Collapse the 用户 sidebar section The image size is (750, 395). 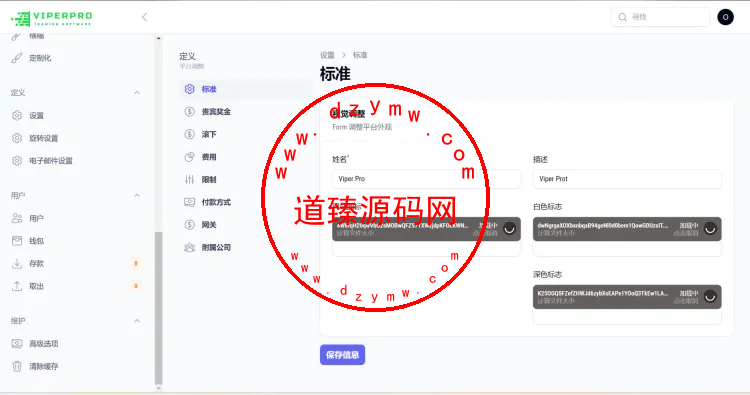[137, 195]
